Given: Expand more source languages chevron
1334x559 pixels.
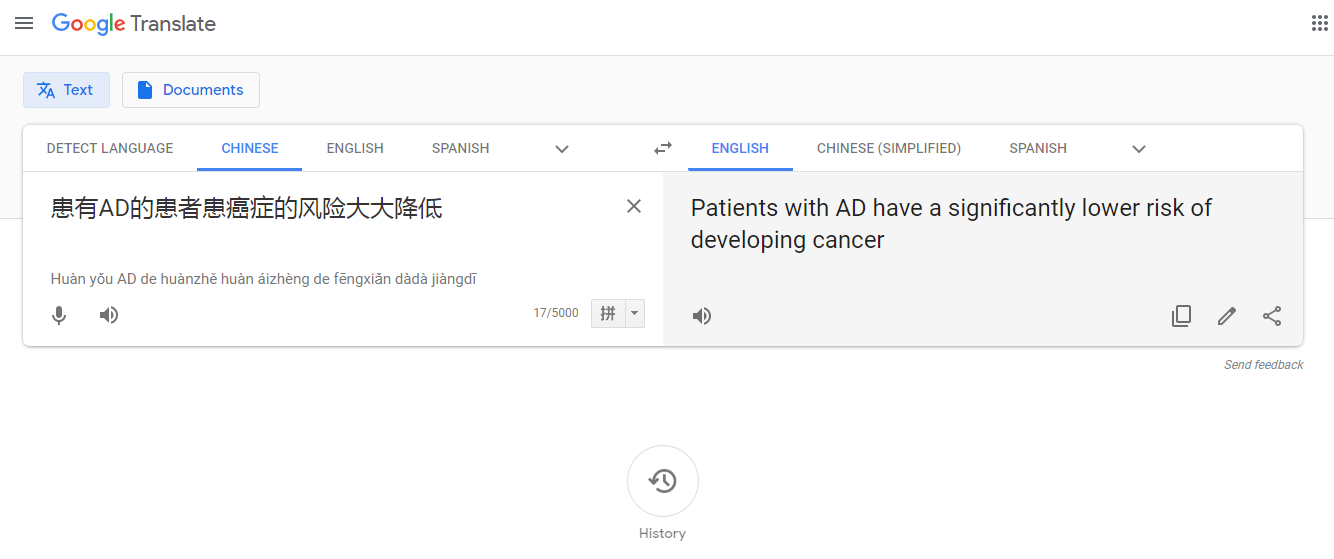Looking at the screenshot, I should [562, 149].
